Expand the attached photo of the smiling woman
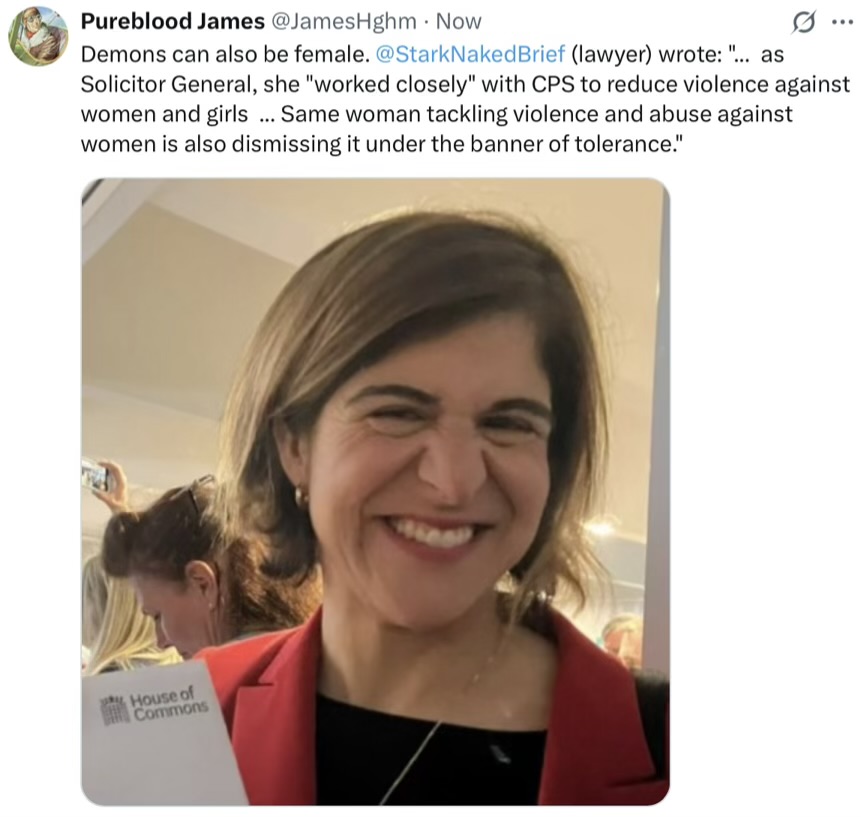This screenshot has width=861, height=817. pos(376,492)
